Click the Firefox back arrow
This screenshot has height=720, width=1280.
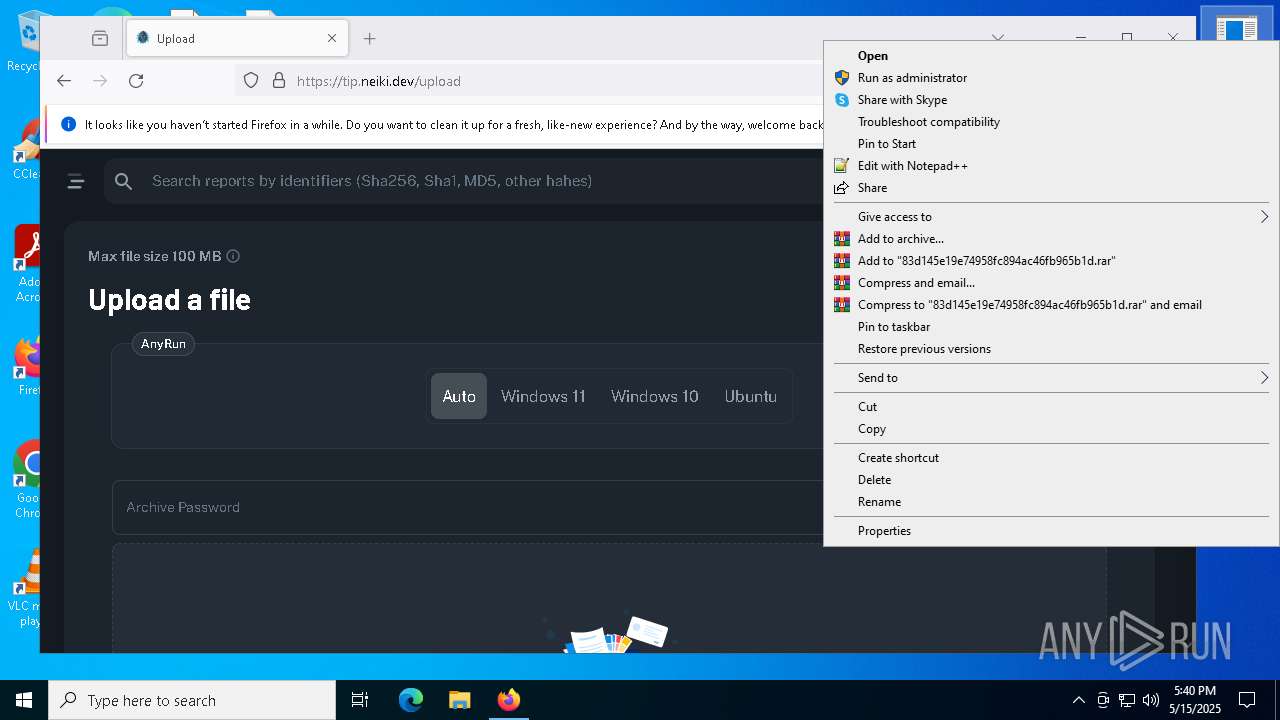64,81
